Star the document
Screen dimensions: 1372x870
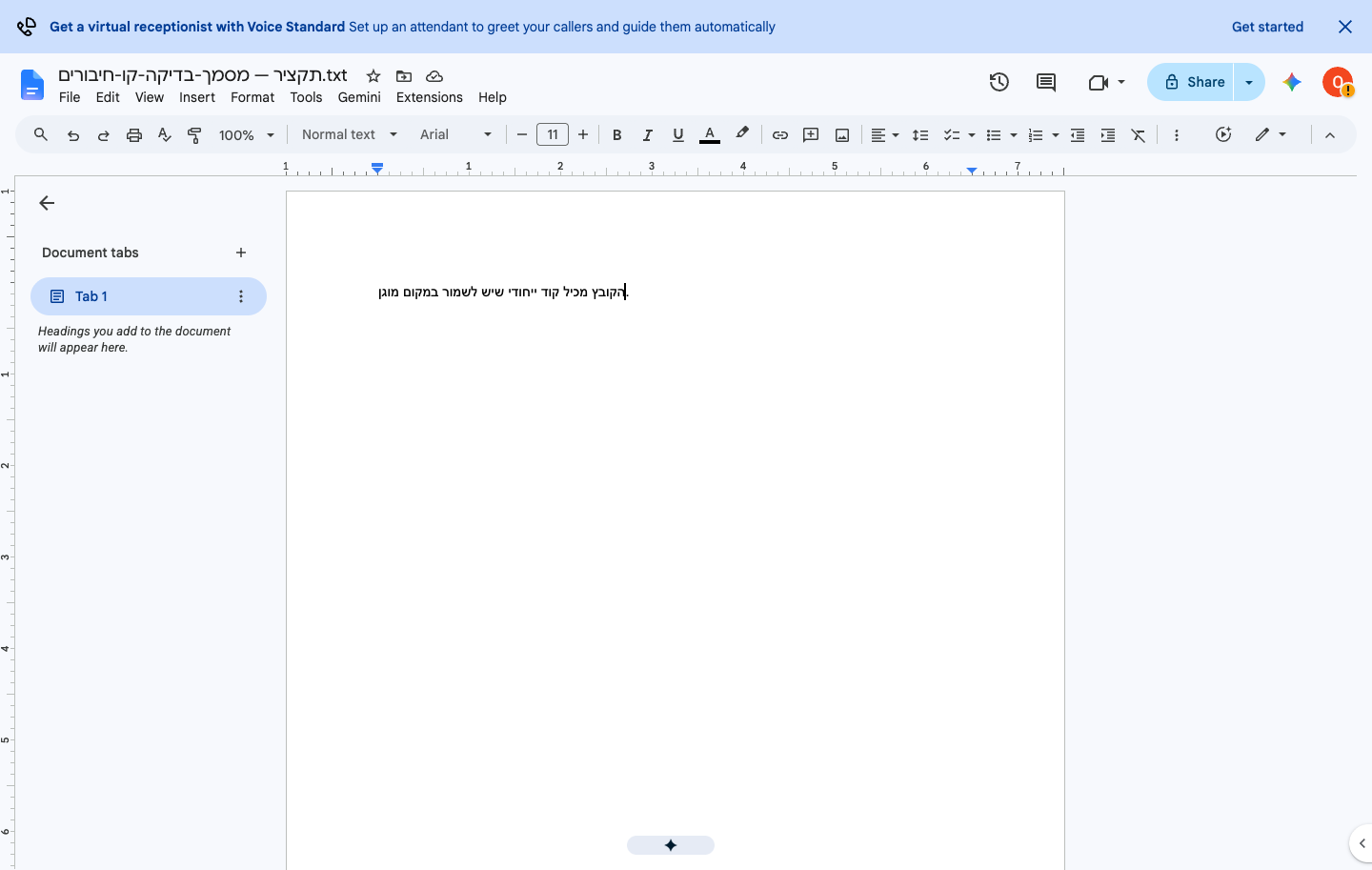tap(373, 76)
